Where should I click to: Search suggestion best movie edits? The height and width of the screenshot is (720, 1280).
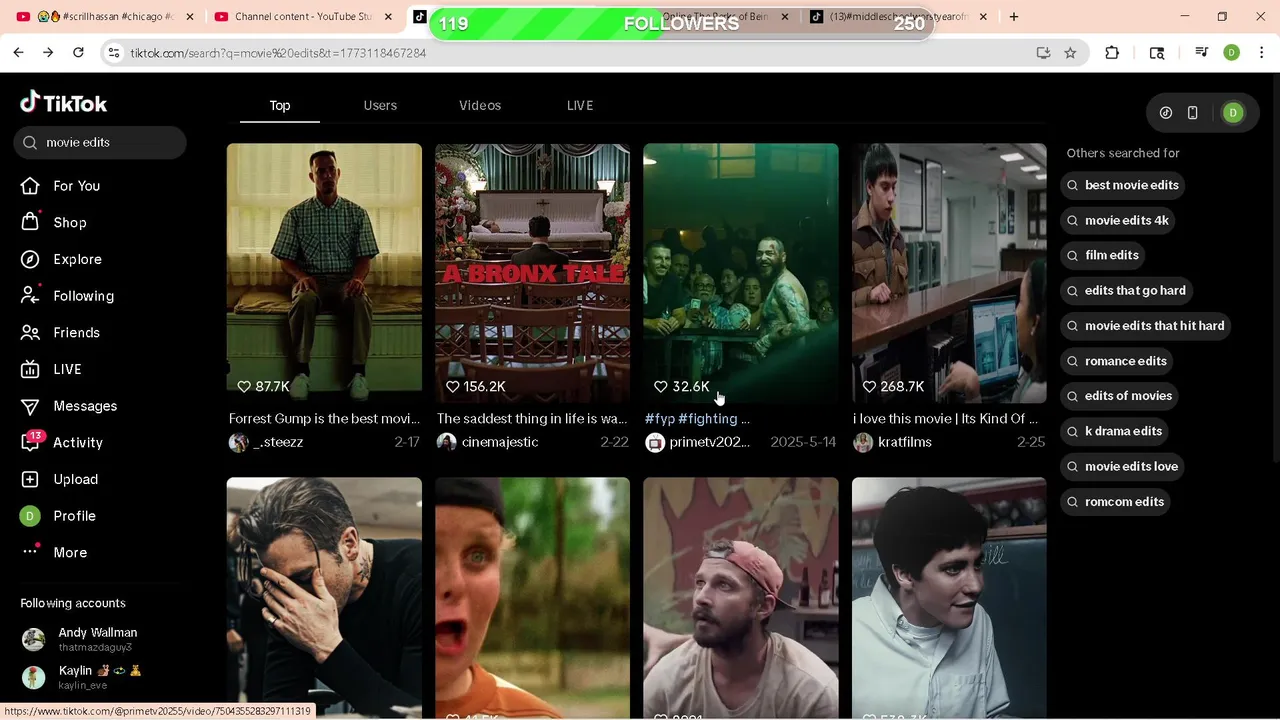[x=1123, y=185]
